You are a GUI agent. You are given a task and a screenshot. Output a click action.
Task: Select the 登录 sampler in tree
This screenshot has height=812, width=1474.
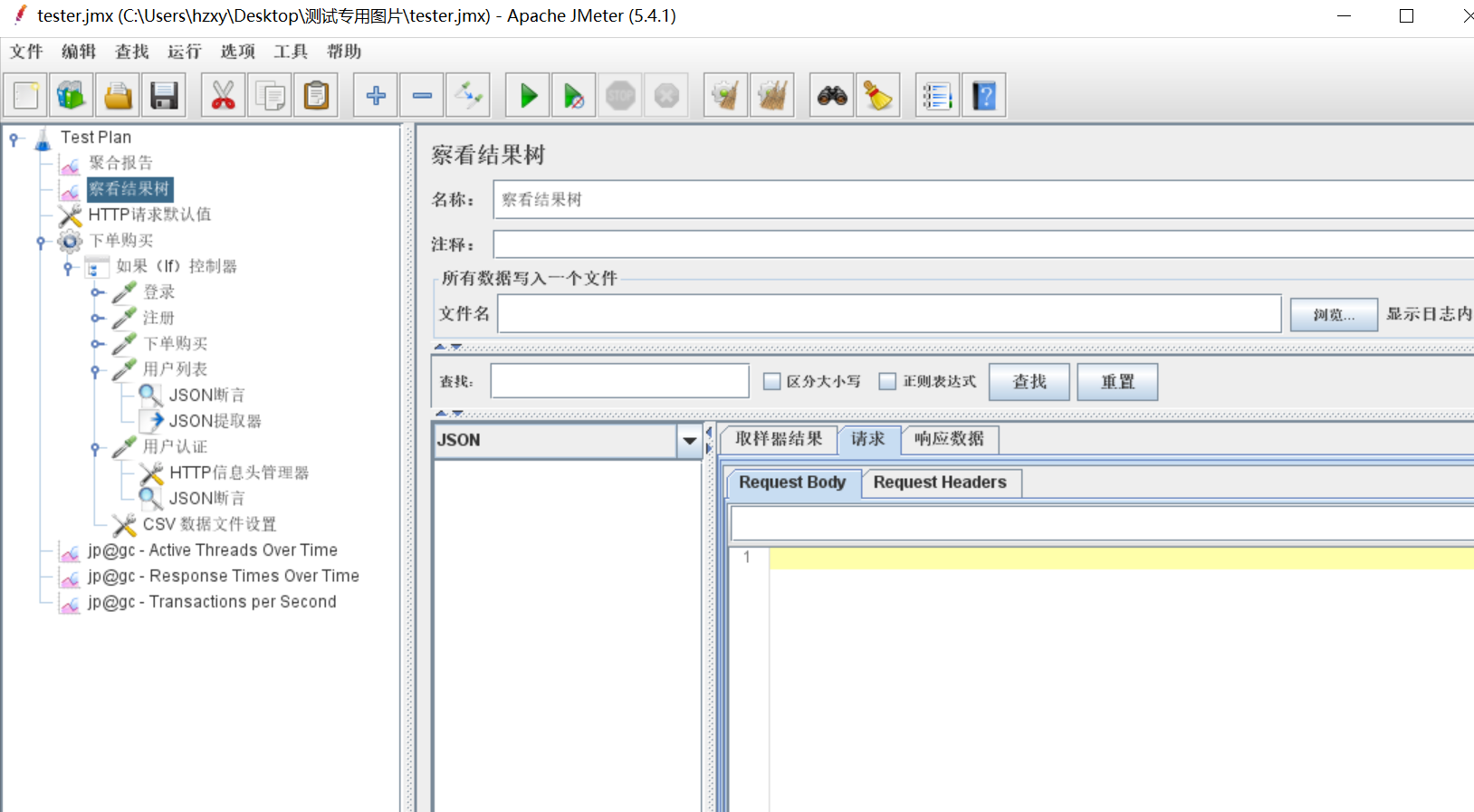158,291
